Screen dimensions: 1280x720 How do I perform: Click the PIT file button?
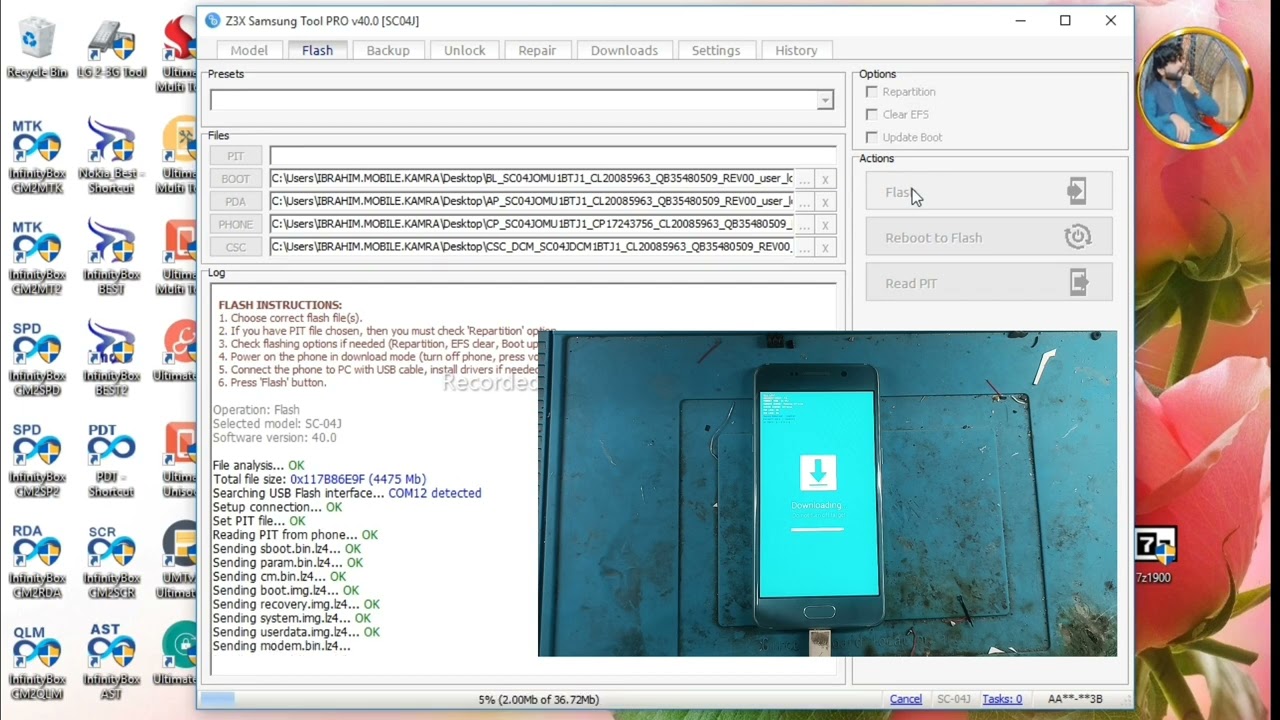[236, 156]
